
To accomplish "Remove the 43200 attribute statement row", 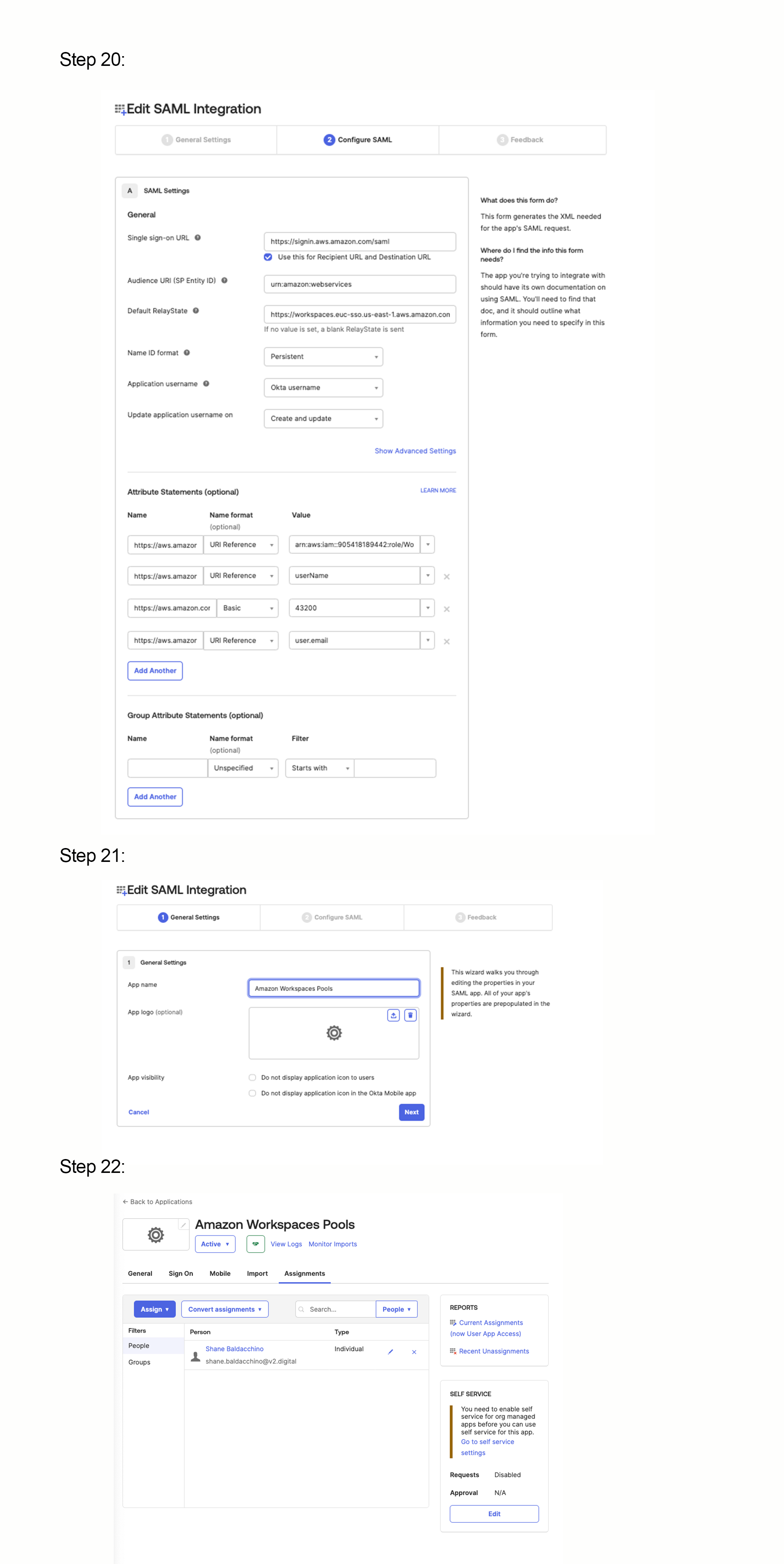I will [447, 609].
